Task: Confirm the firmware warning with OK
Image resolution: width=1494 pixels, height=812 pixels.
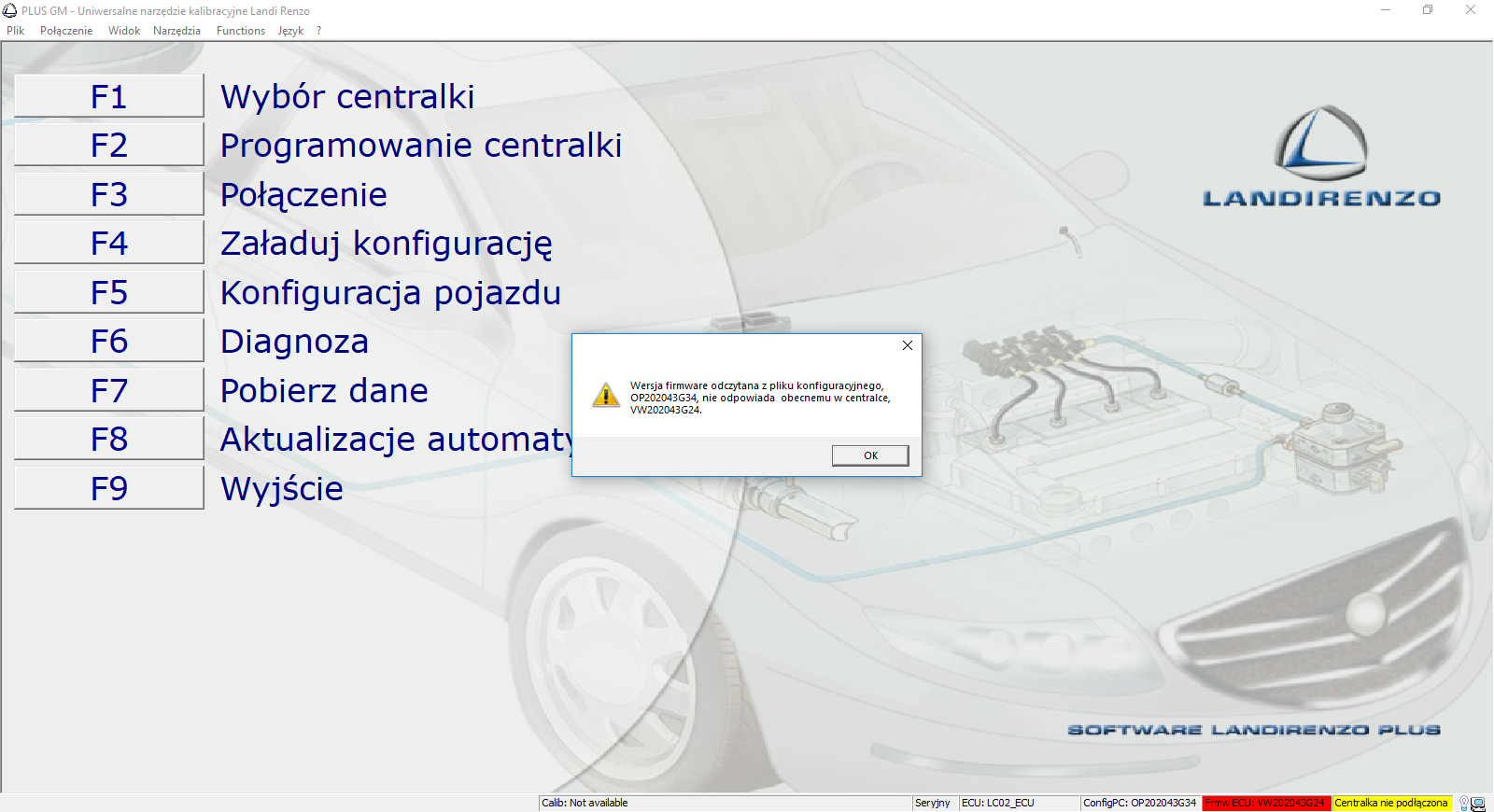Action: tap(870, 455)
